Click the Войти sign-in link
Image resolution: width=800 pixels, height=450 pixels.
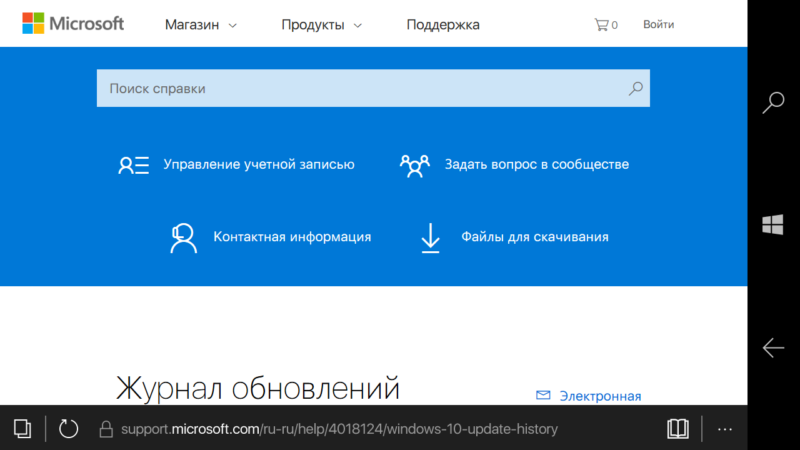(658, 24)
